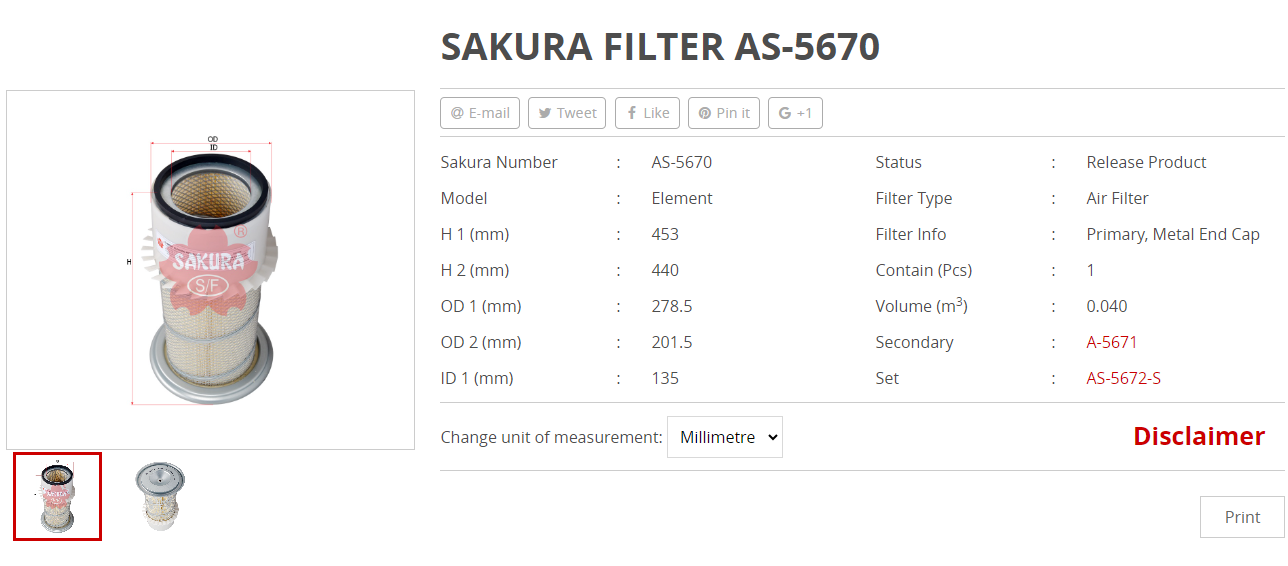Click the H 2 value '440'

click(665, 270)
